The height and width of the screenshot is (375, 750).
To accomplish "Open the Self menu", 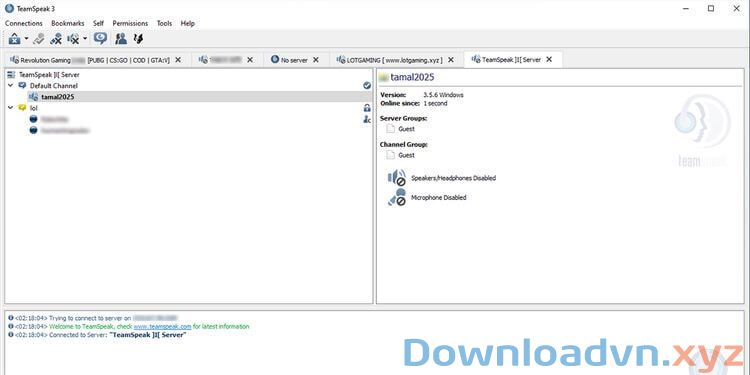I will [x=99, y=23].
